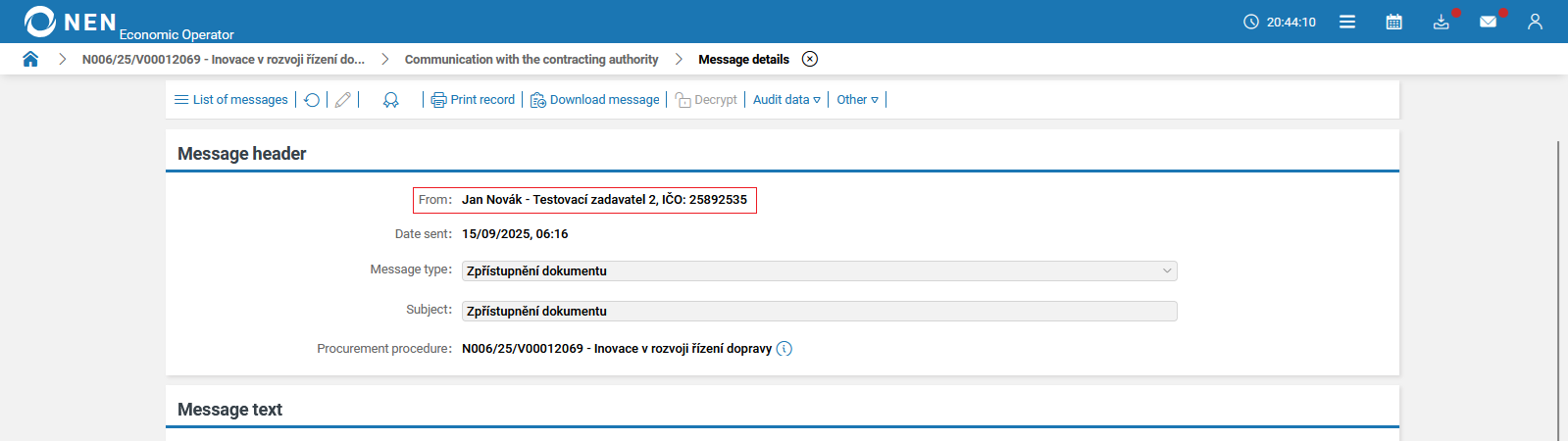Viewport: 1568px width, 441px height.
Task: Click Download message
Action: pyautogui.click(x=605, y=100)
